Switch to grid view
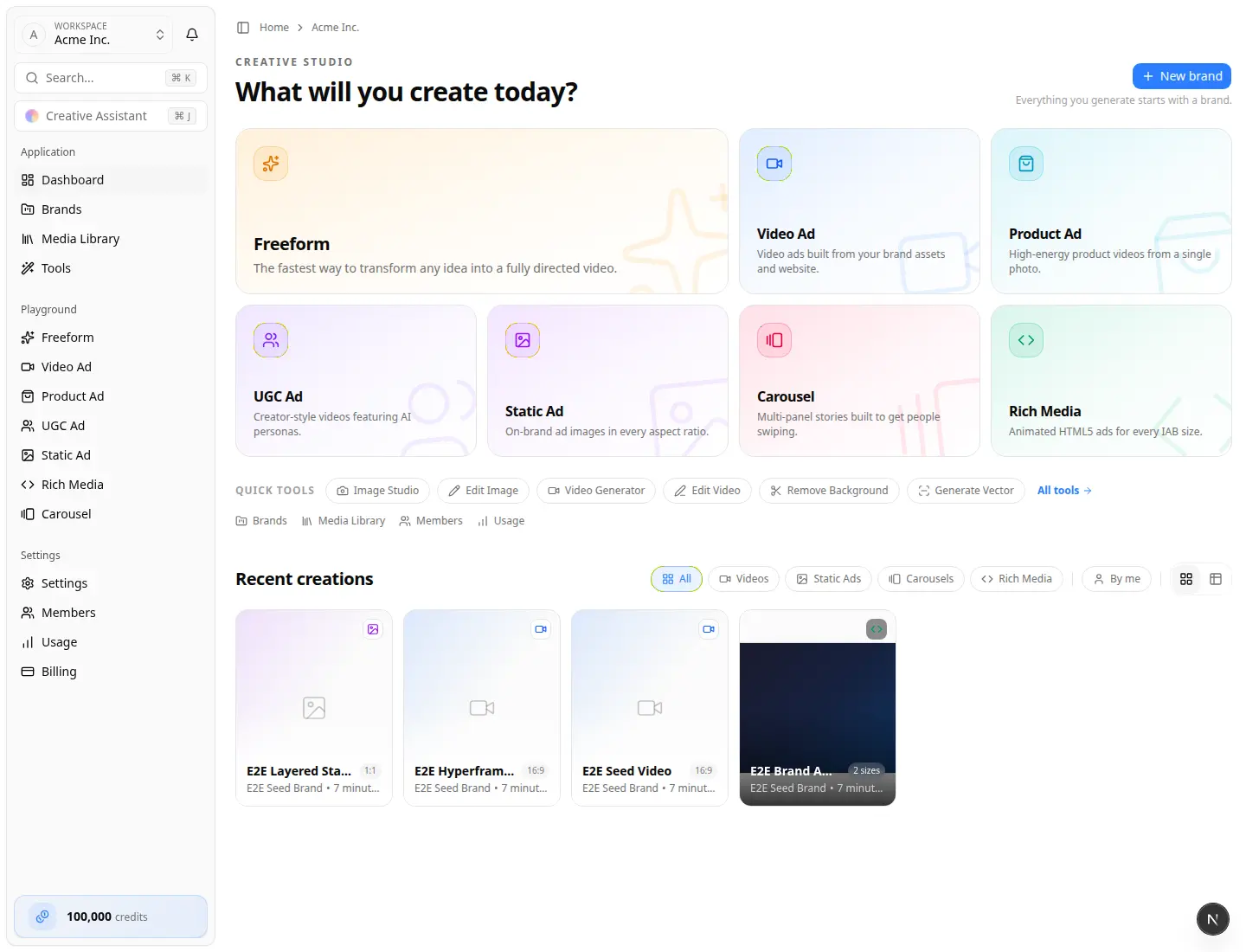The width and height of the screenshot is (1246, 952). (x=1186, y=579)
